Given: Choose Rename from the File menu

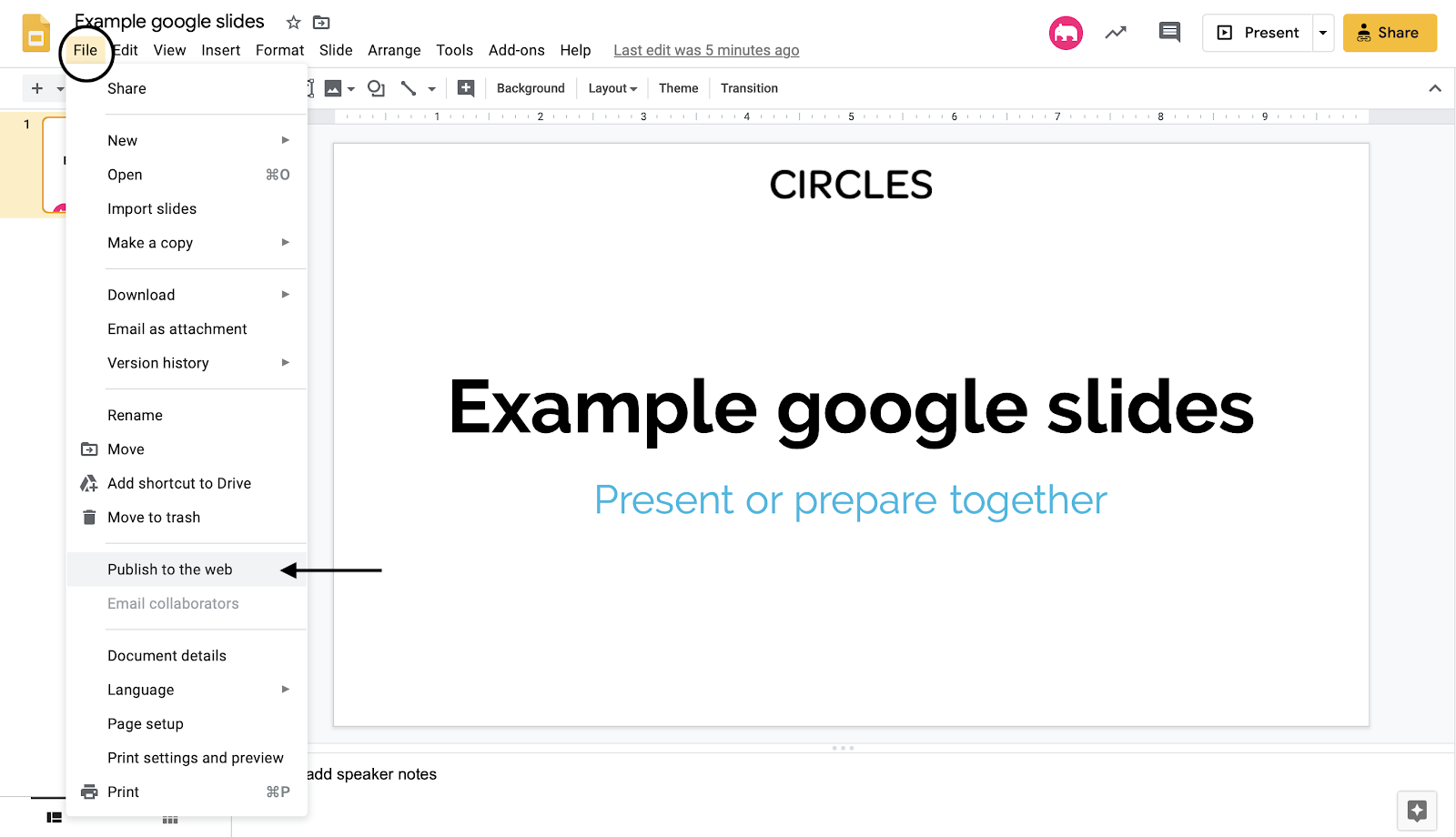Looking at the screenshot, I should coord(187,415).
